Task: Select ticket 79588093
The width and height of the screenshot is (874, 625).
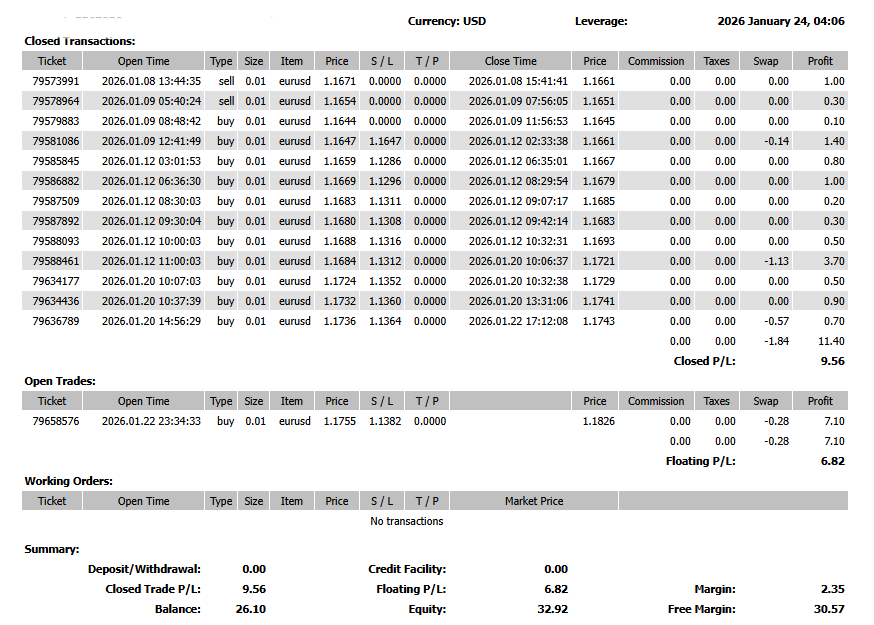Action: [x=56, y=241]
